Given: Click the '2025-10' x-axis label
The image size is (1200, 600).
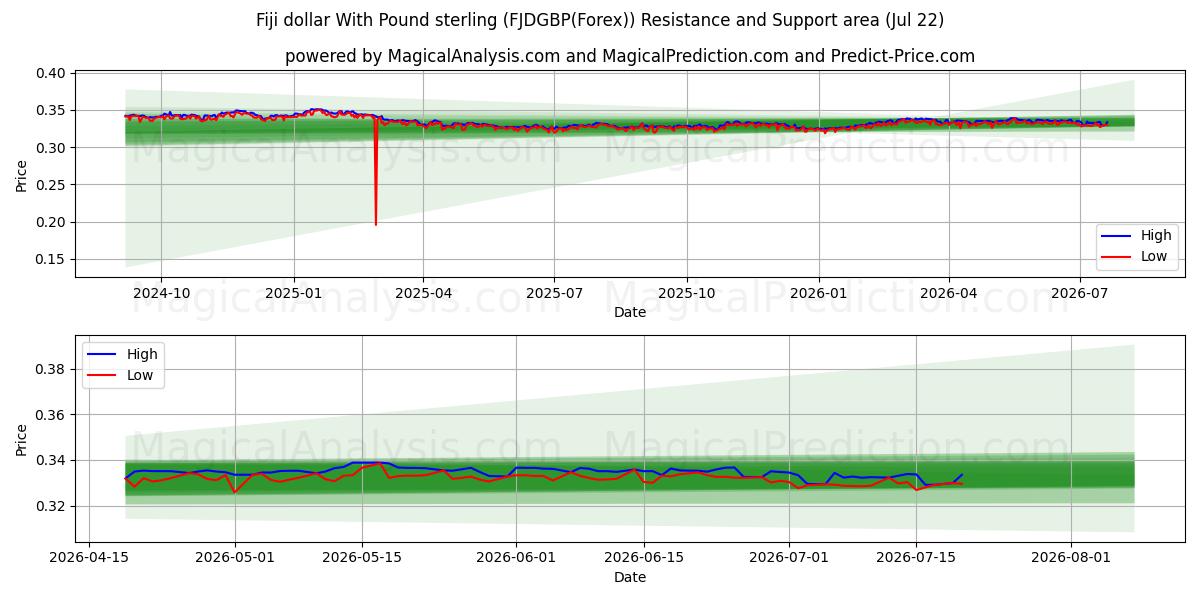Looking at the screenshot, I should pos(686,294).
